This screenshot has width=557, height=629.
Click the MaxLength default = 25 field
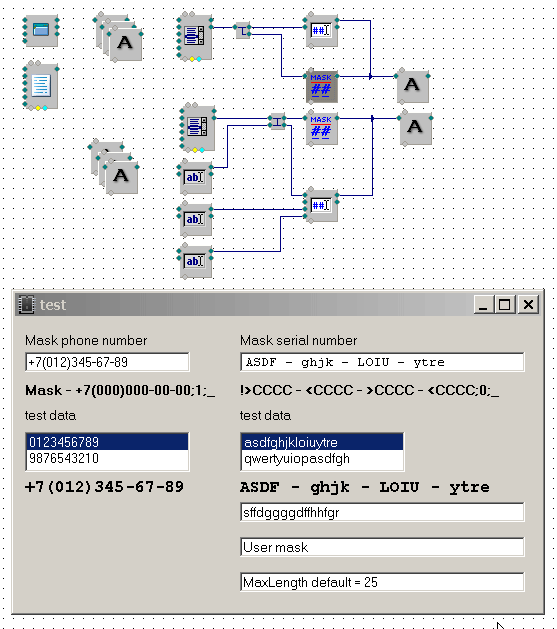pos(382,582)
